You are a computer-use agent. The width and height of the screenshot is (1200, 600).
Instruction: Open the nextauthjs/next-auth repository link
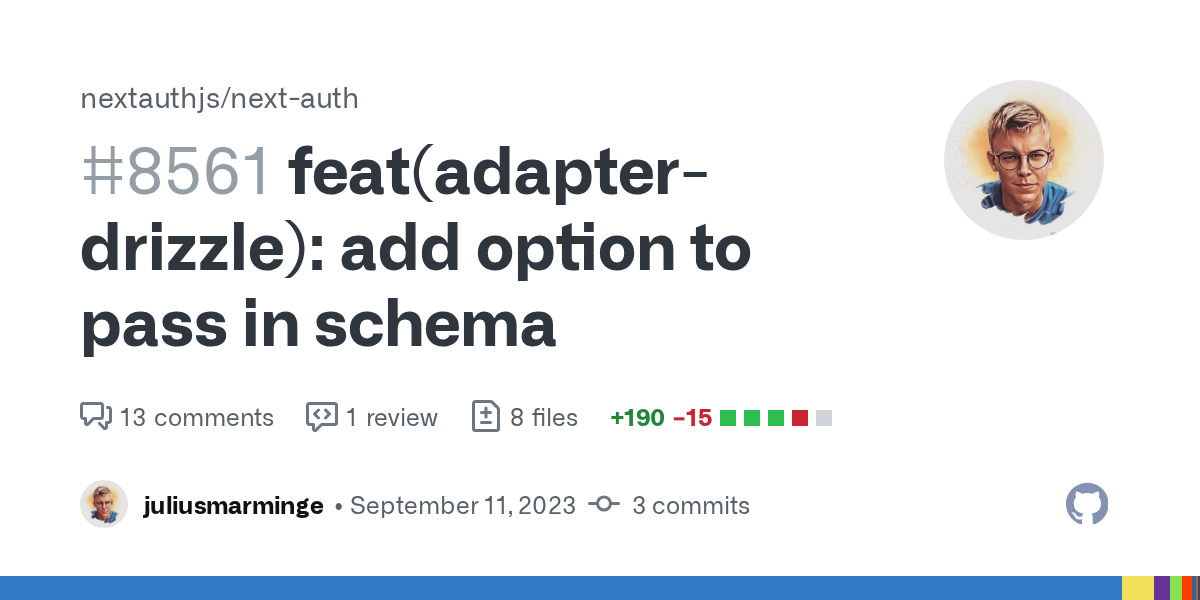pos(219,98)
